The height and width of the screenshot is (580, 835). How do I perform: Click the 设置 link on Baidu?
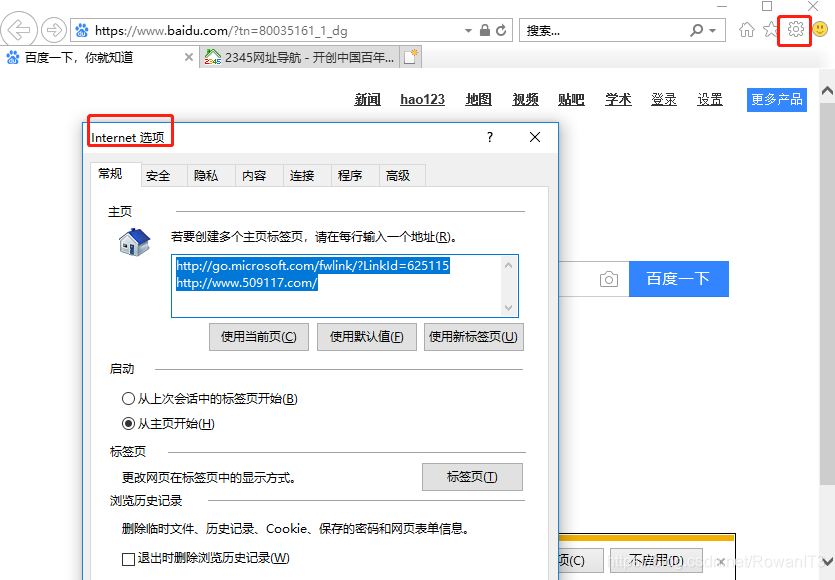coord(710,99)
